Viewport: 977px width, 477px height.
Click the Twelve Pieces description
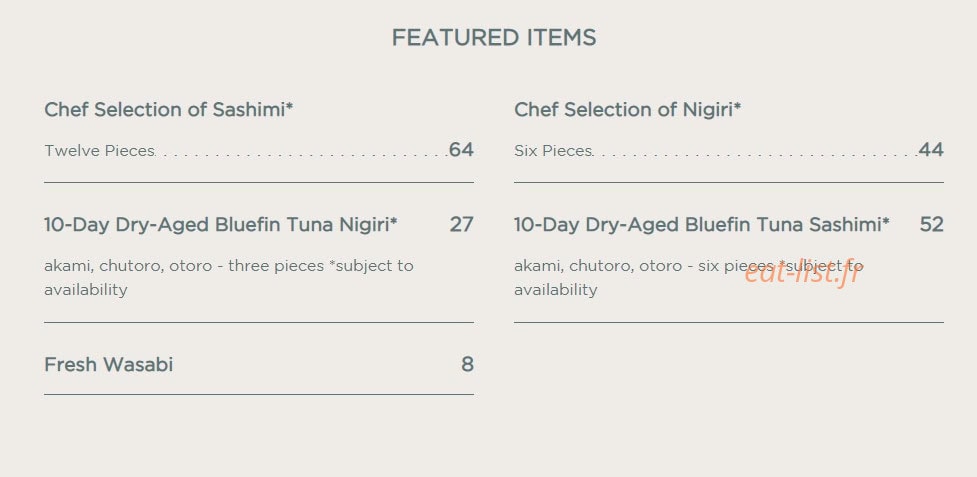tap(99, 151)
